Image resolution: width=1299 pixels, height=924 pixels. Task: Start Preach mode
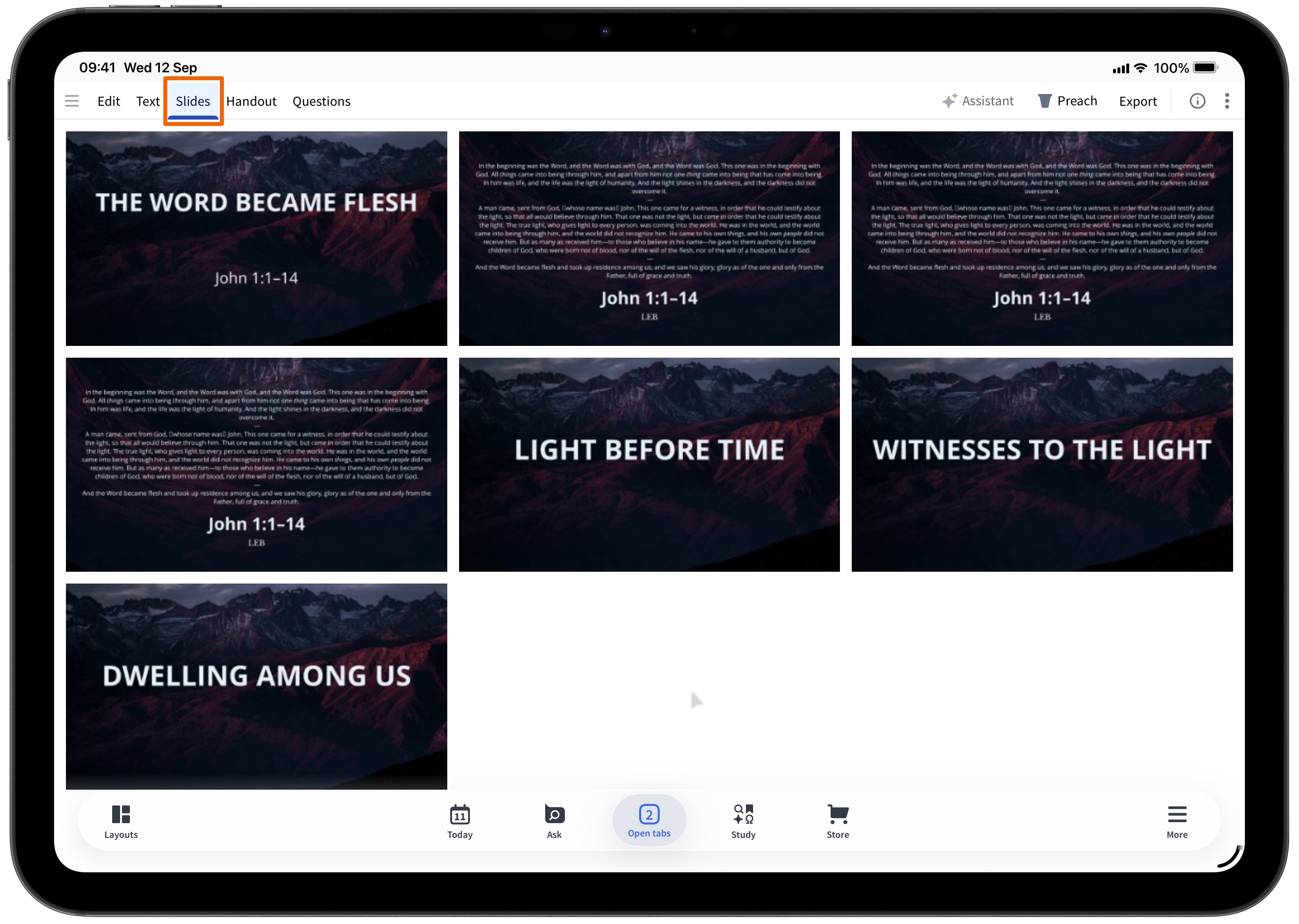click(x=1068, y=101)
